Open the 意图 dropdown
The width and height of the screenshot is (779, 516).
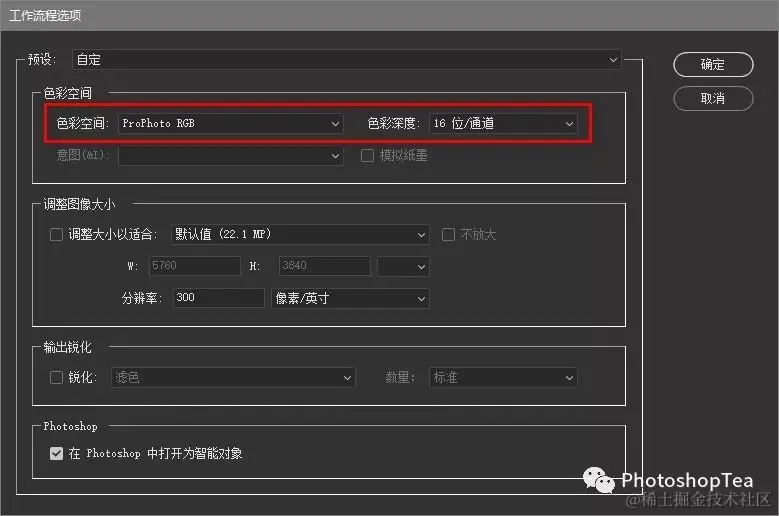click(x=231, y=155)
